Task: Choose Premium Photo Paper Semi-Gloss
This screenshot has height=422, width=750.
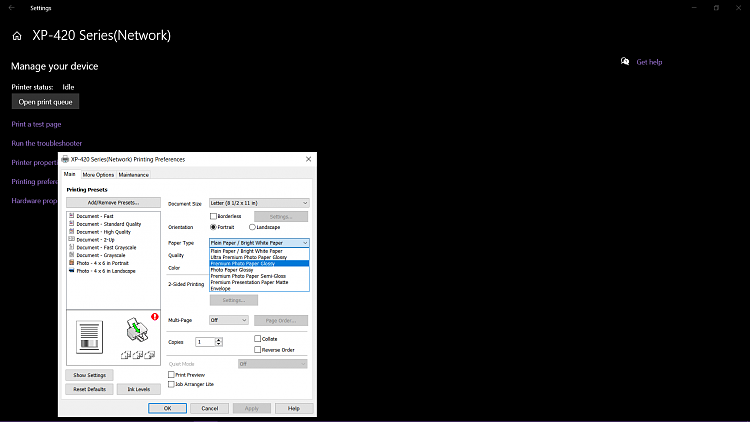Action: [259, 276]
